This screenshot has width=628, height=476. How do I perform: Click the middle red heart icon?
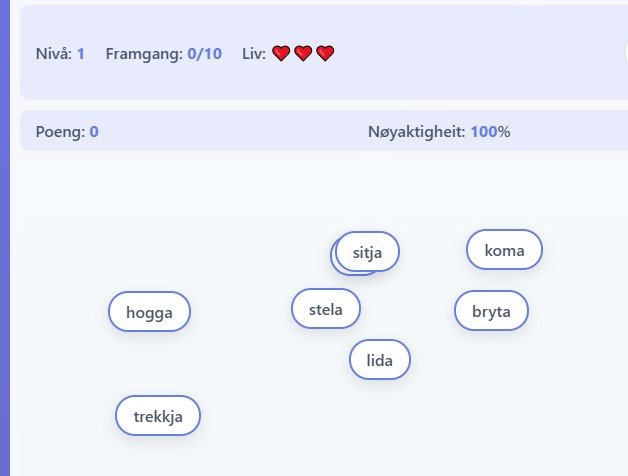[303, 53]
